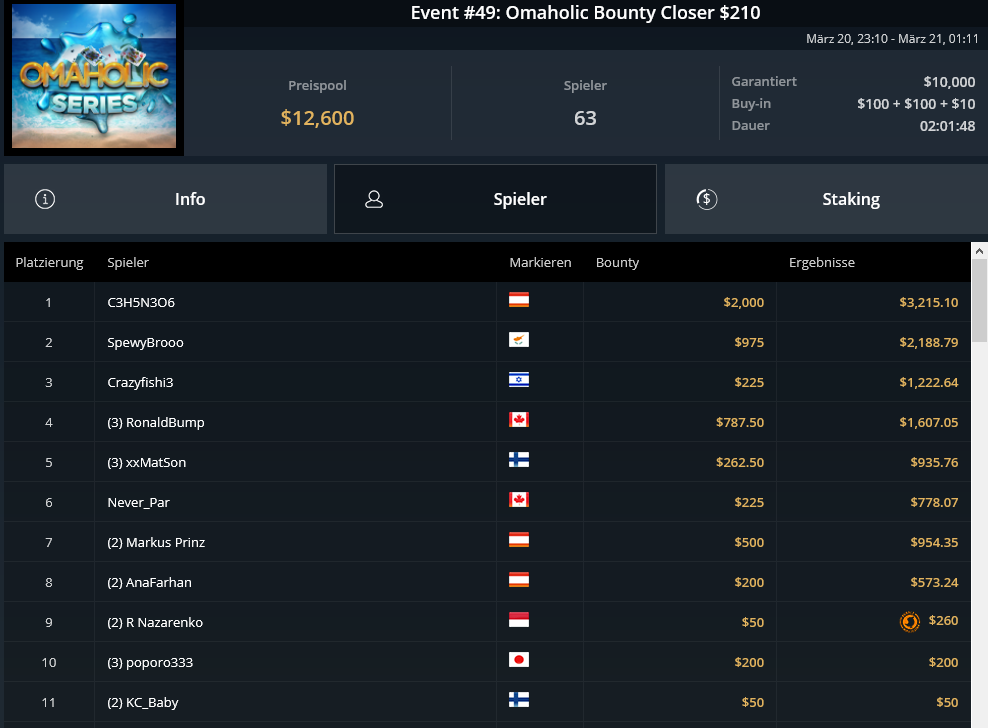Select player (2) R Nazarenko
This screenshot has height=728, width=988.
(155, 623)
